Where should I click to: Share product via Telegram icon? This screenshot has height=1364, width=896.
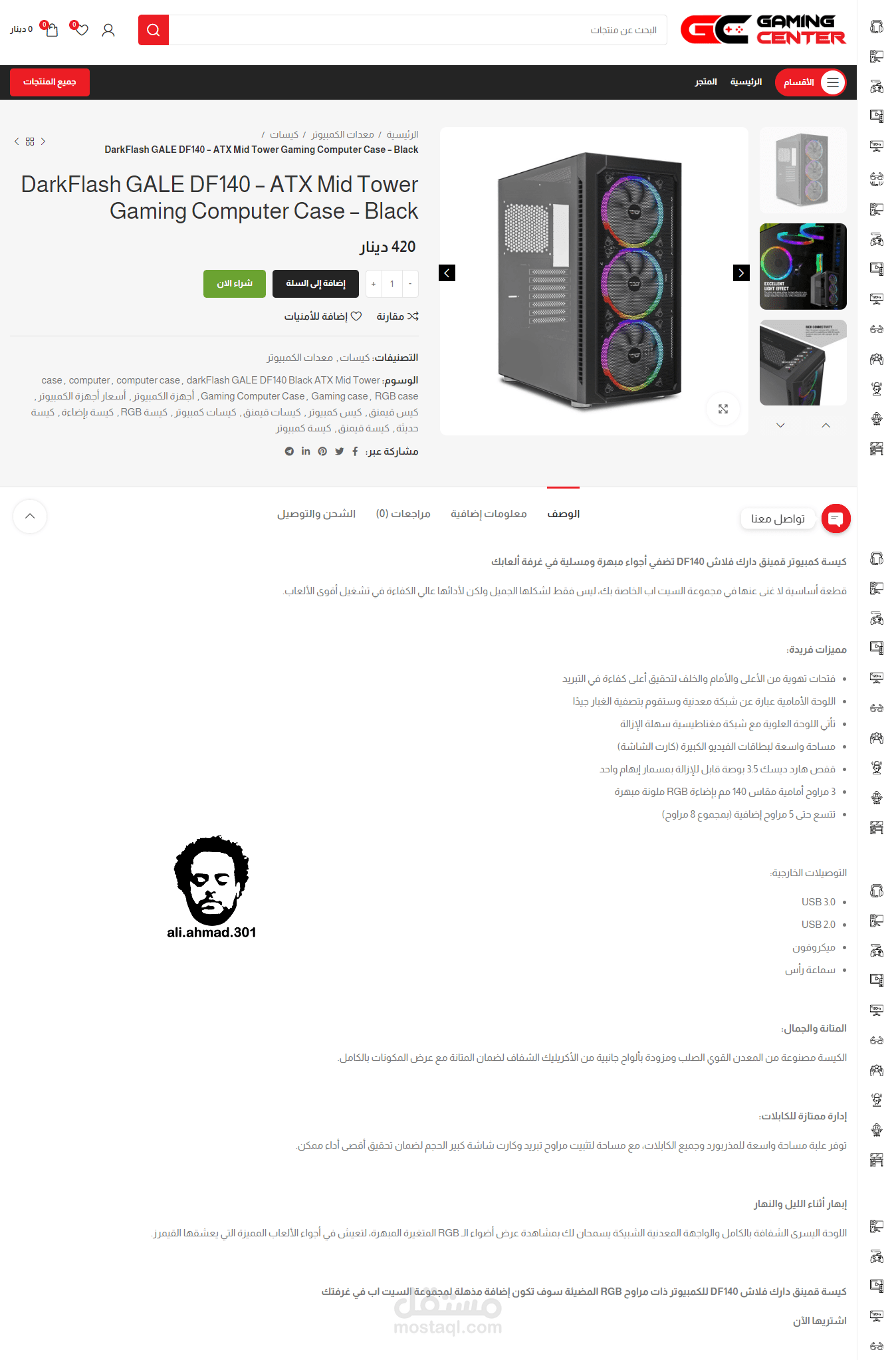pos(289,451)
